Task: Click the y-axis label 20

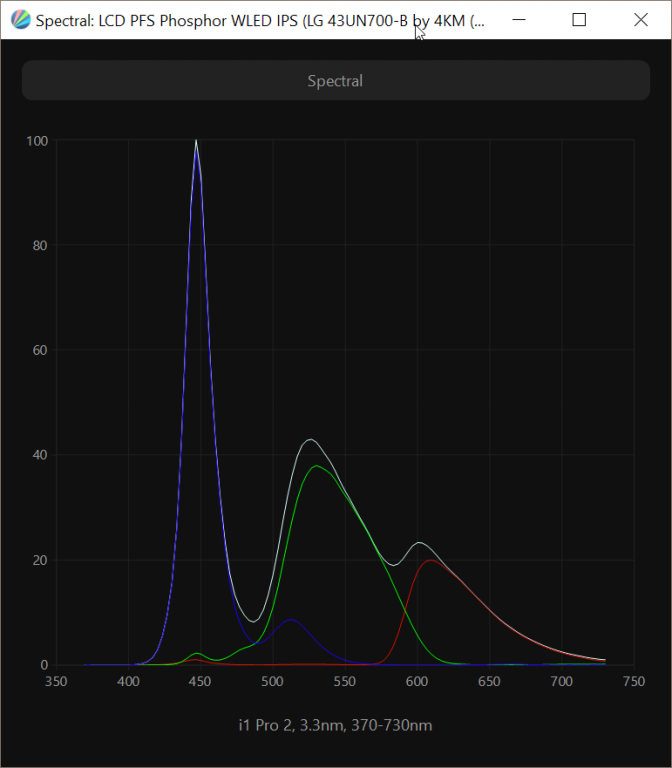Action: [x=40, y=560]
